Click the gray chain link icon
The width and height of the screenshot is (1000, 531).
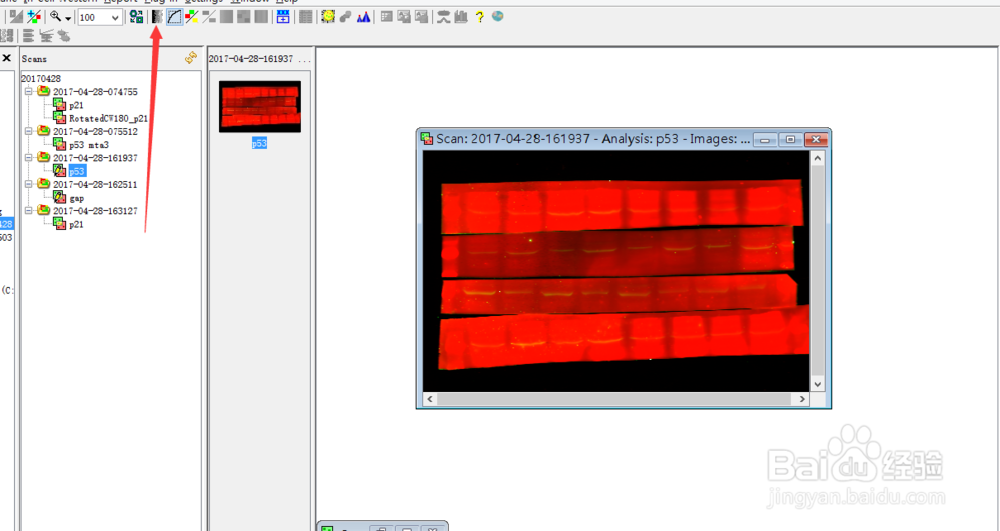(346, 17)
